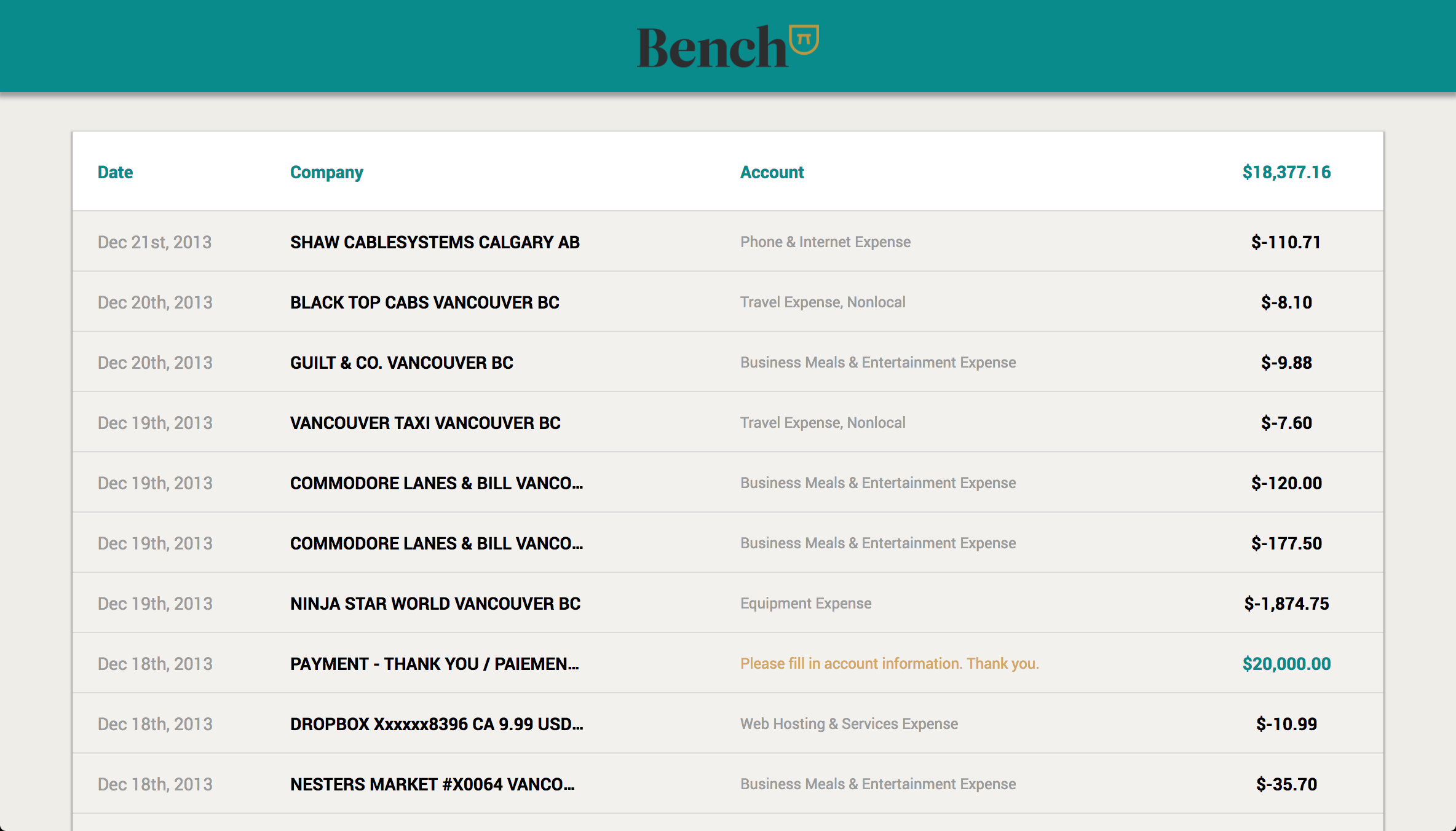Select the GUILT & CO. VANCOUVER transaction
1456x831 pixels.
402,363
